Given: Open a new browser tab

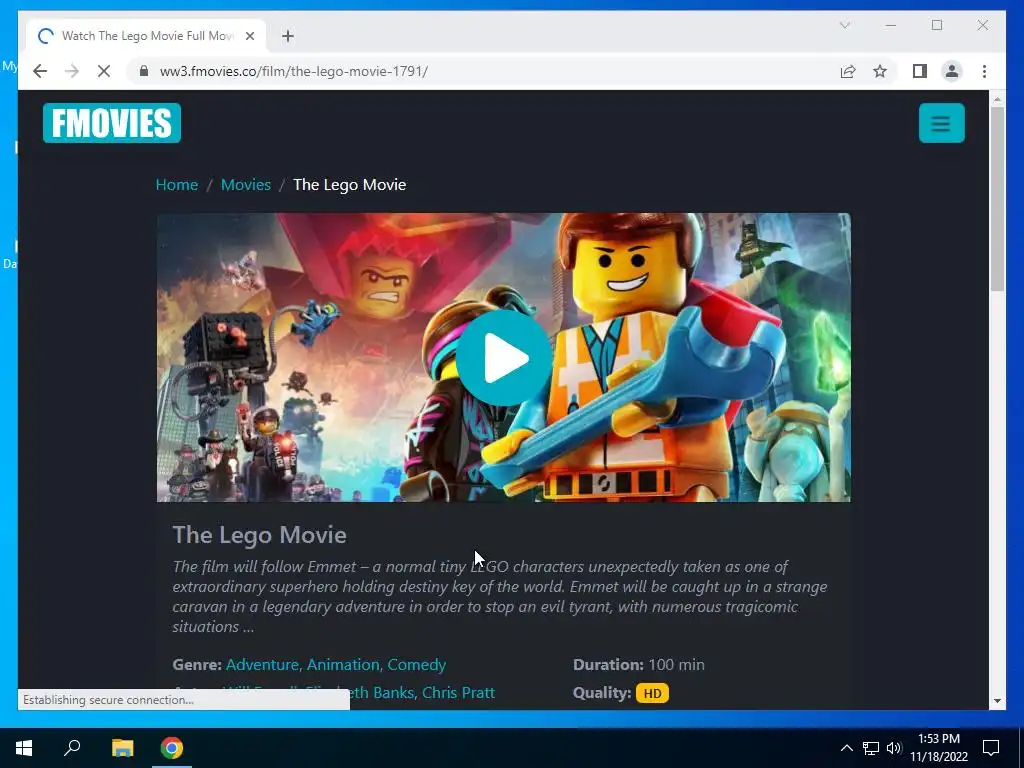Looking at the screenshot, I should point(288,36).
